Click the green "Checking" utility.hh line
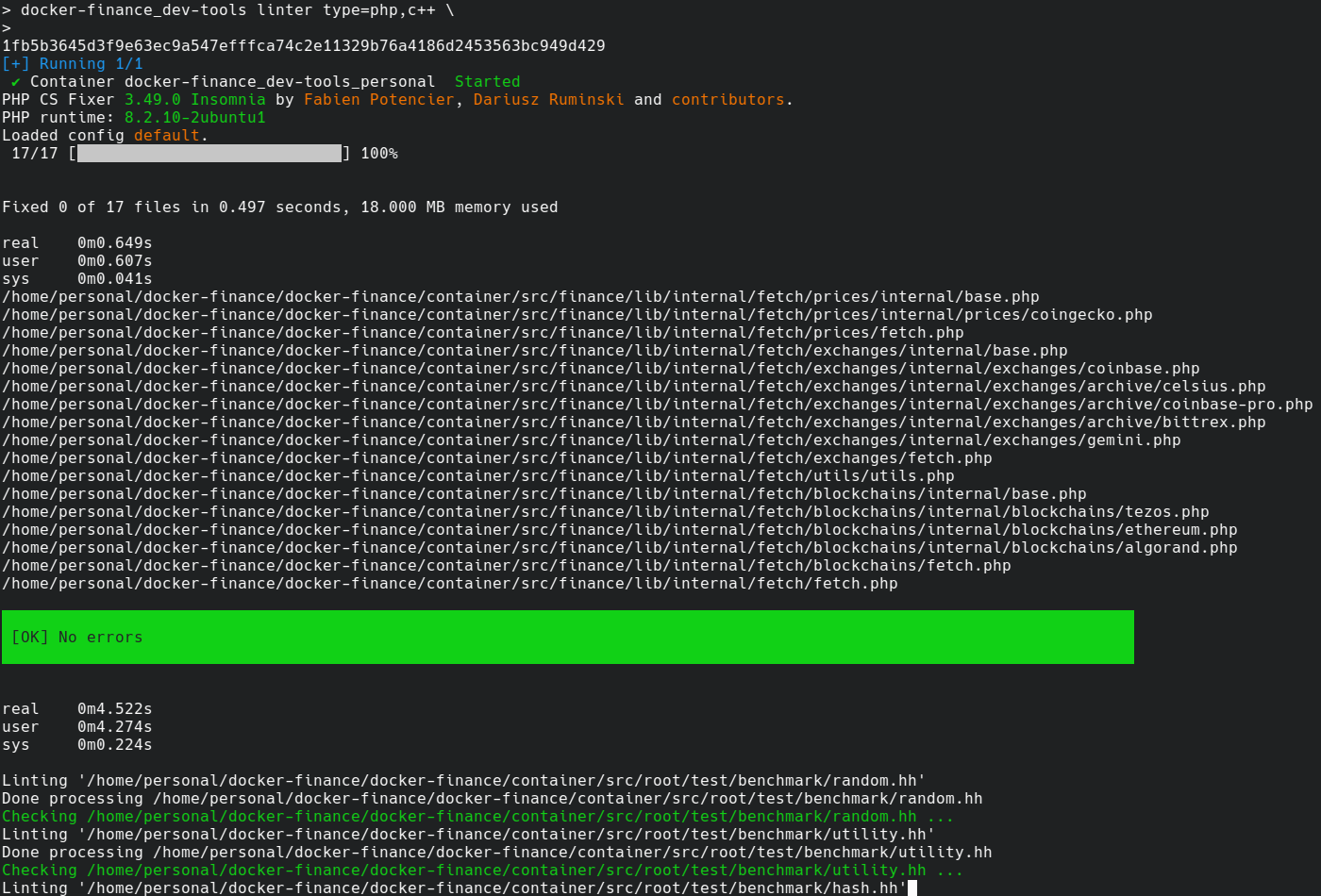Viewport: 1321px width, 896px height. [482, 871]
